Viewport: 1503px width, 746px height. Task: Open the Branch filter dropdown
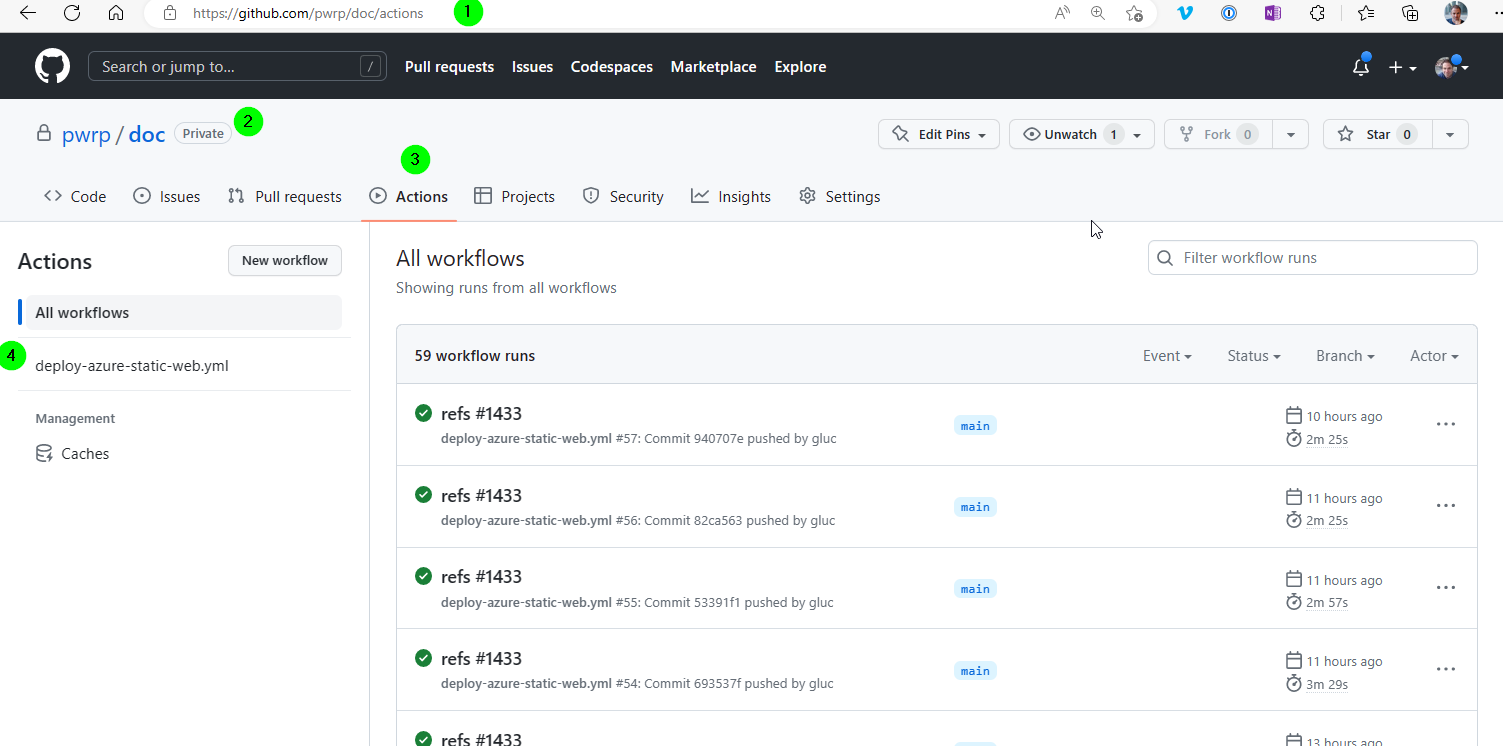pos(1345,356)
